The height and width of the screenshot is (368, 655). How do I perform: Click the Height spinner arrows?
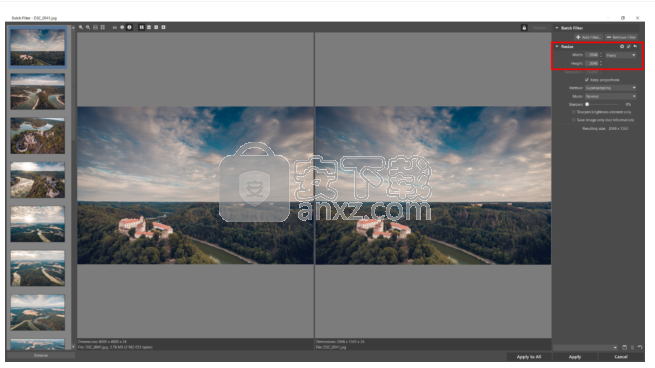click(601, 63)
